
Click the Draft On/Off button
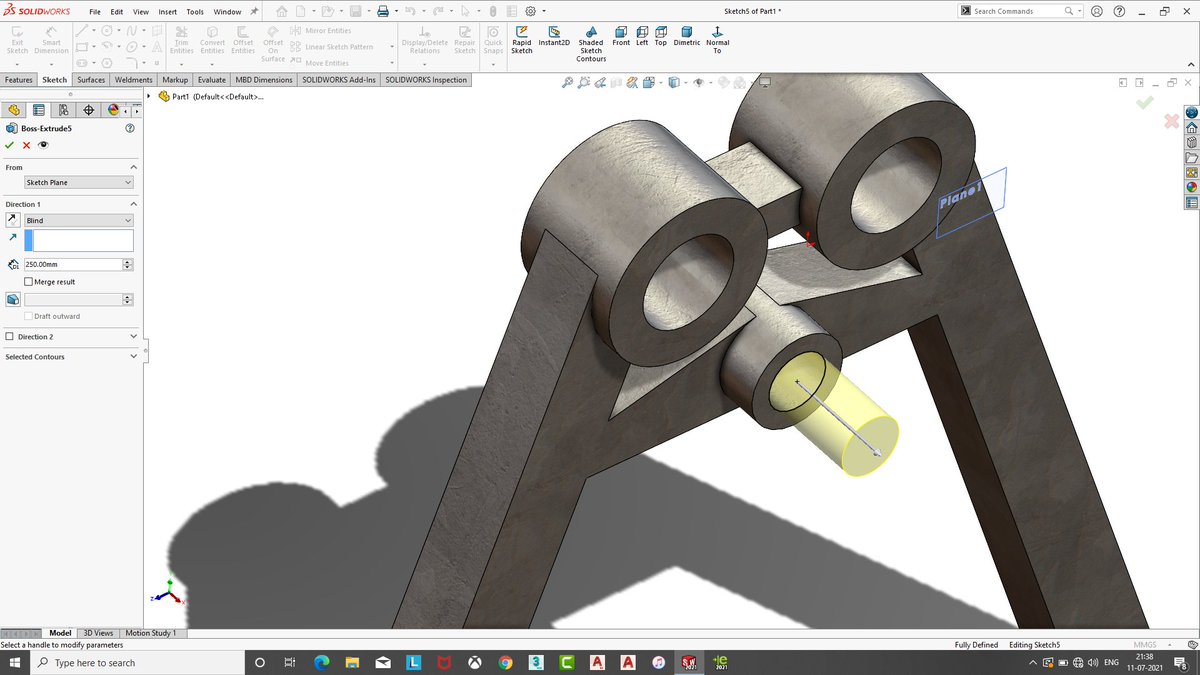tap(12, 299)
